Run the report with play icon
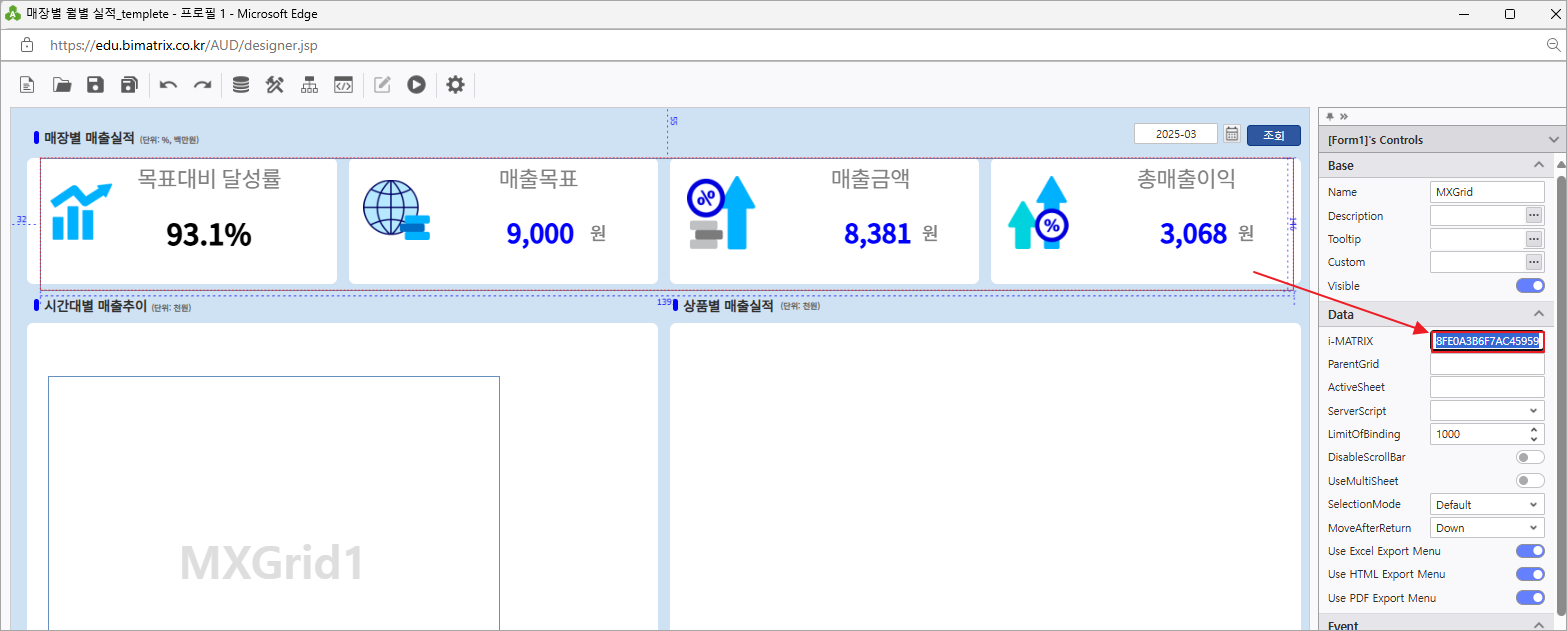The image size is (1567, 631). [x=416, y=85]
